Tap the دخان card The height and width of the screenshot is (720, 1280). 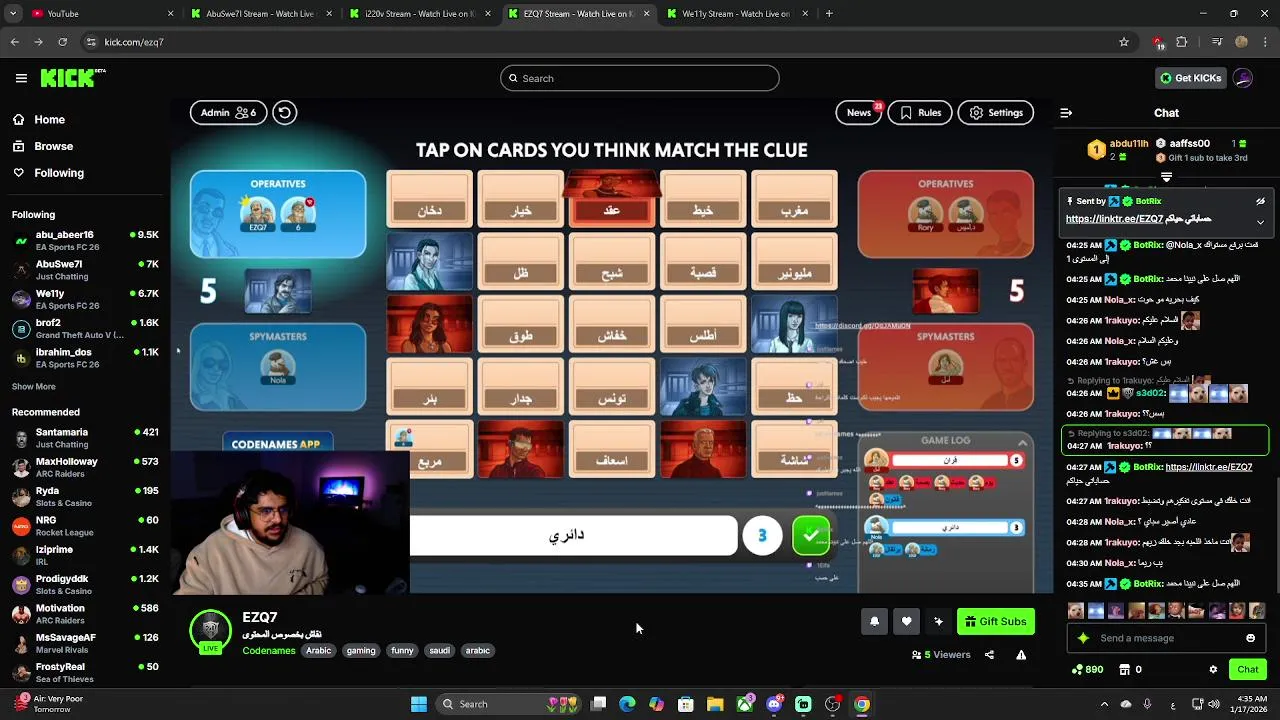[430, 198]
